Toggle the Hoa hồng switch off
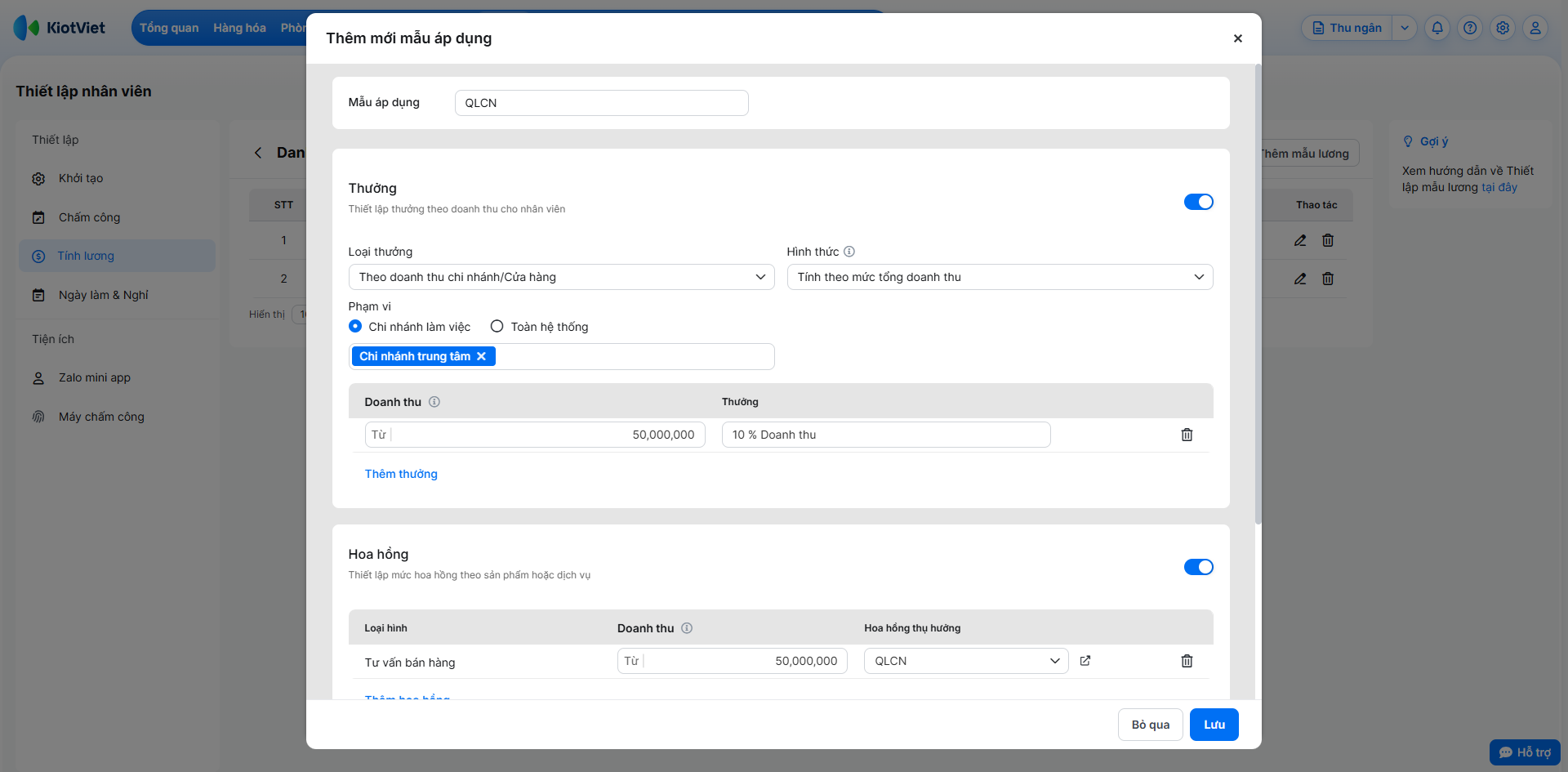 pos(1199,567)
